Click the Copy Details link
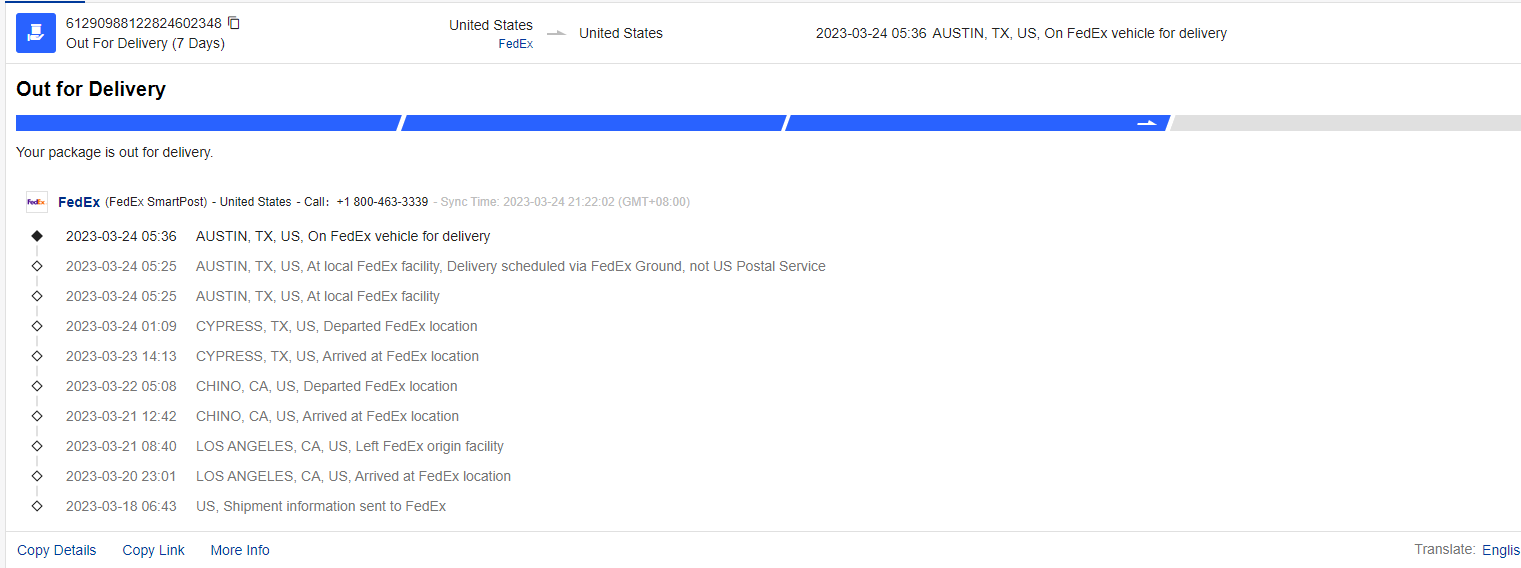1521x568 pixels. tap(57, 550)
